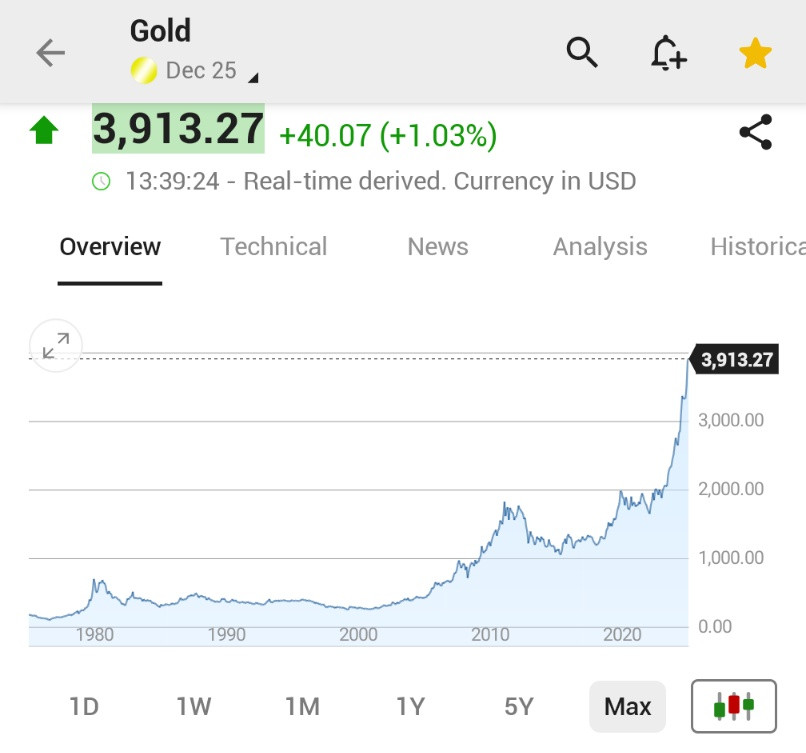Image resolution: width=806 pixels, height=753 pixels.
Task: Toggle the gold star favorite
Action: pyautogui.click(x=755, y=53)
